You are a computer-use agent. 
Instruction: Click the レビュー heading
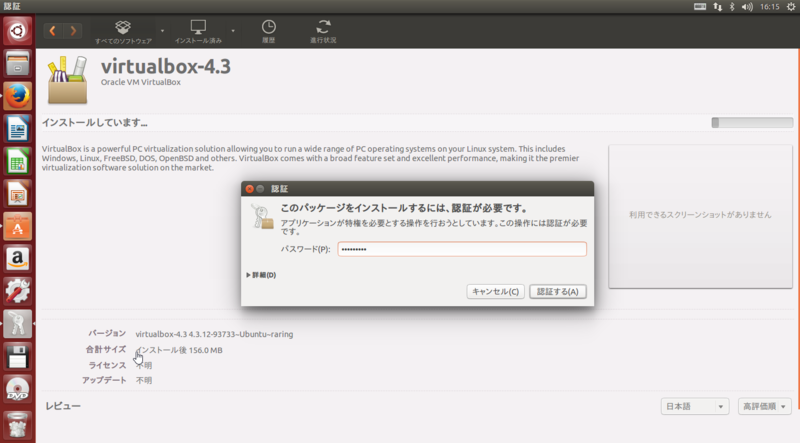(63, 406)
